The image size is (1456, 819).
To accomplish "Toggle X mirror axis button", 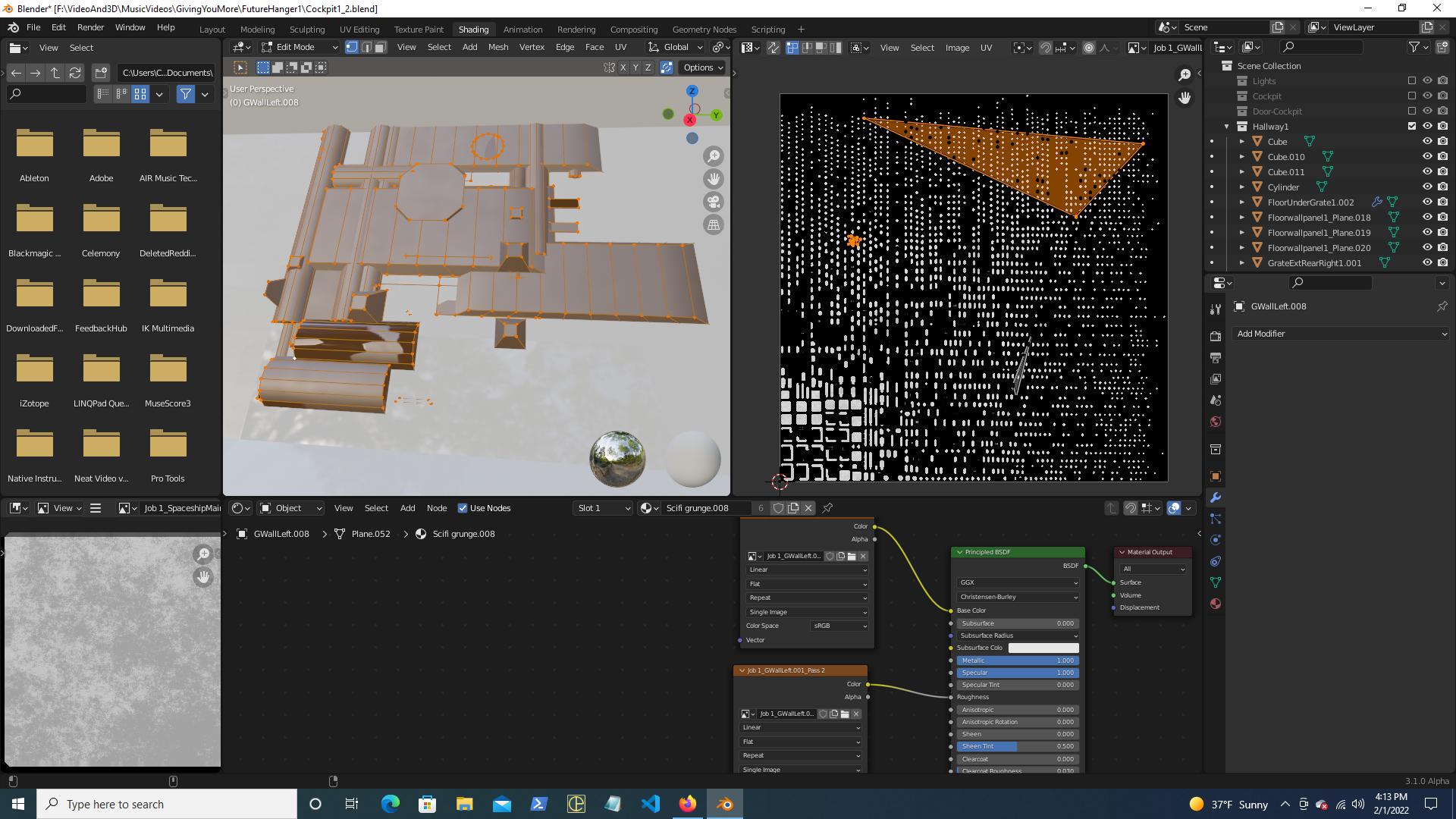I will click(623, 67).
